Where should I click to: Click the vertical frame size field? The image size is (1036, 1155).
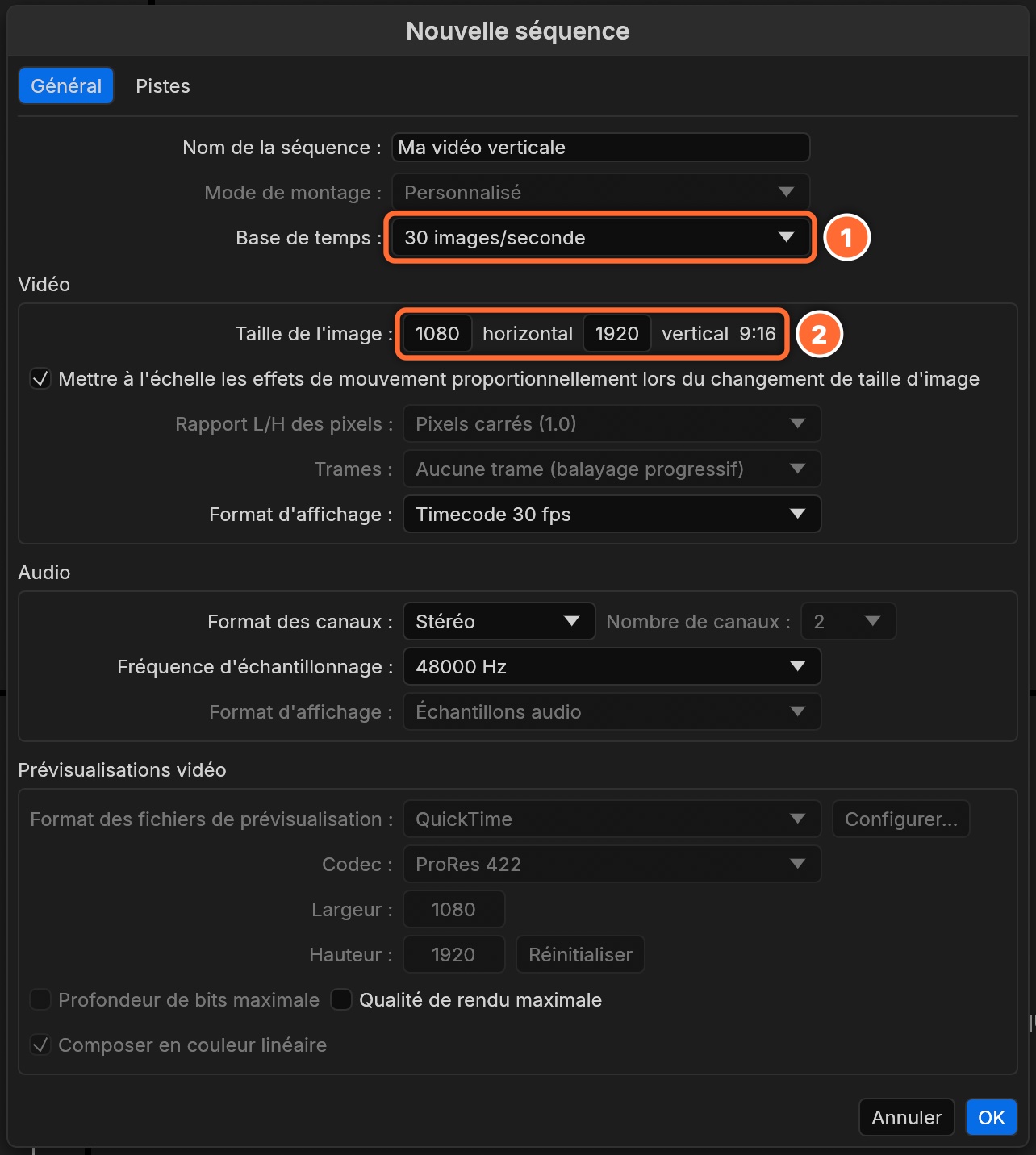point(617,334)
